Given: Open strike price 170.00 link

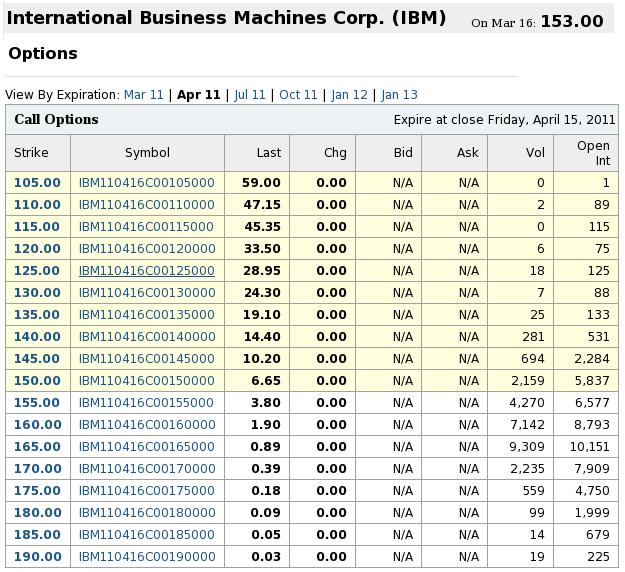Looking at the screenshot, I should pos(37,468).
